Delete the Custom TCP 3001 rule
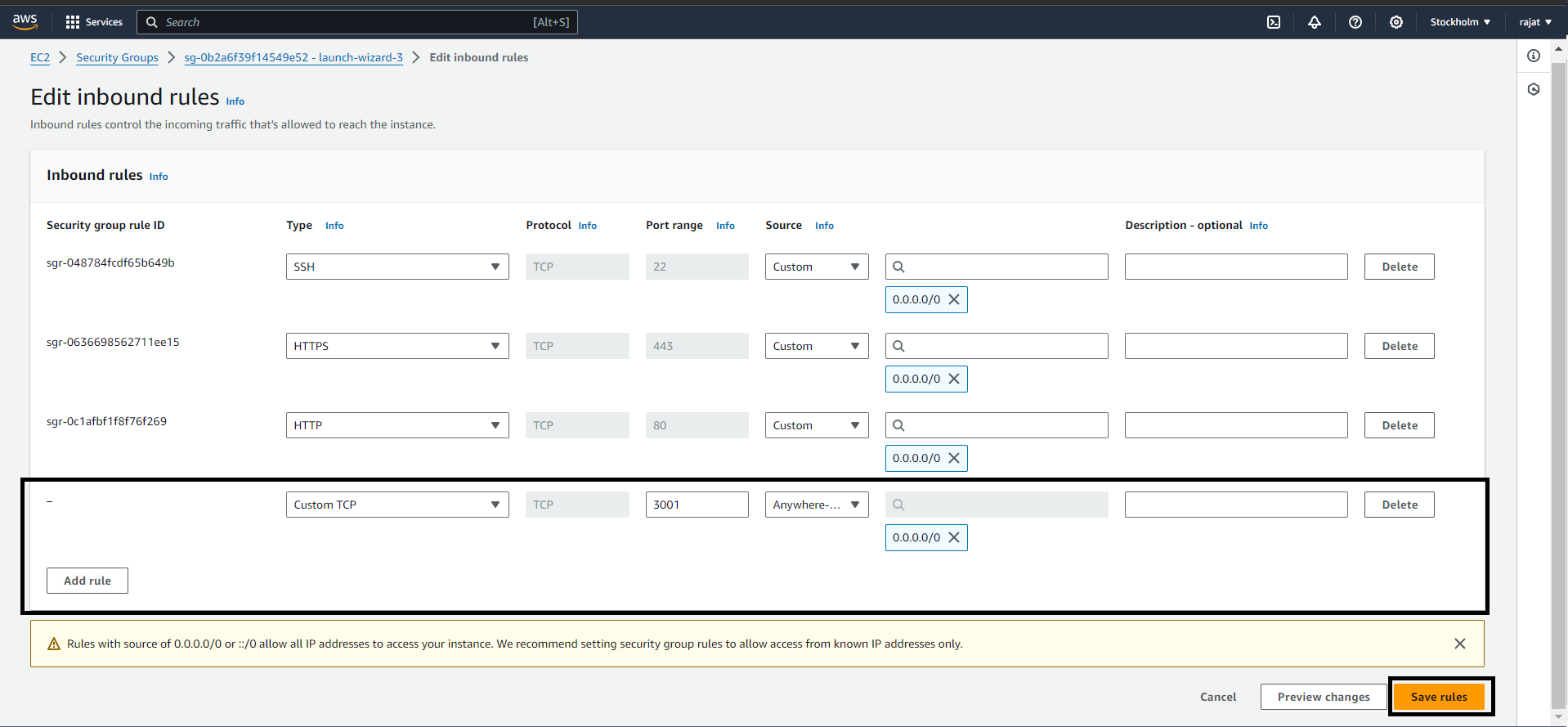Image resolution: width=1568 pixels, height=727 pixels. 1400,505
